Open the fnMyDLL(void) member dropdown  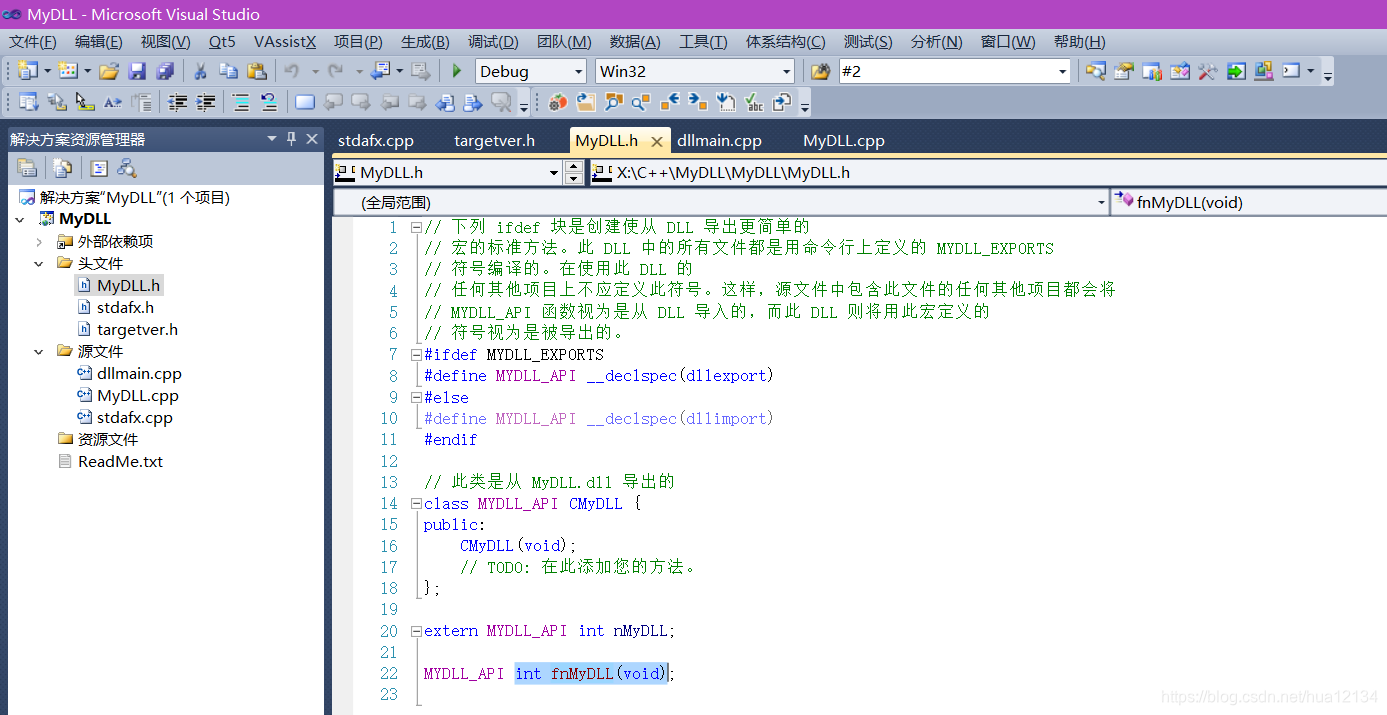click(x=1249, y=202)
